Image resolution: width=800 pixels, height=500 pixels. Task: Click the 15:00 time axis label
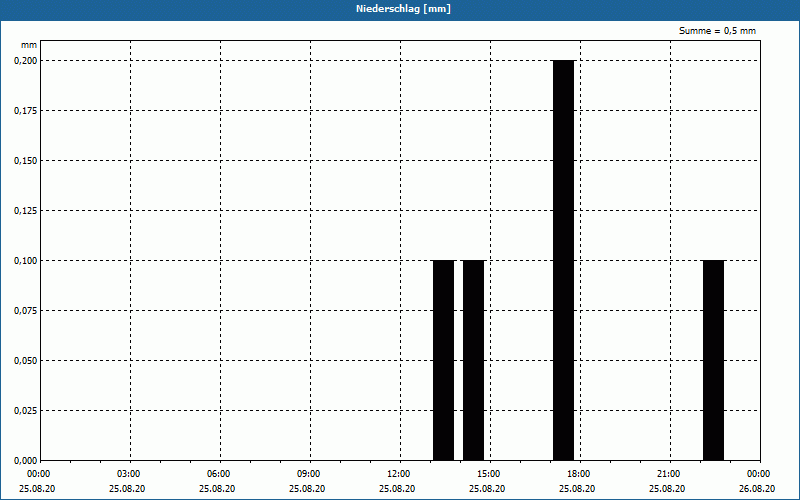point(488,474)
